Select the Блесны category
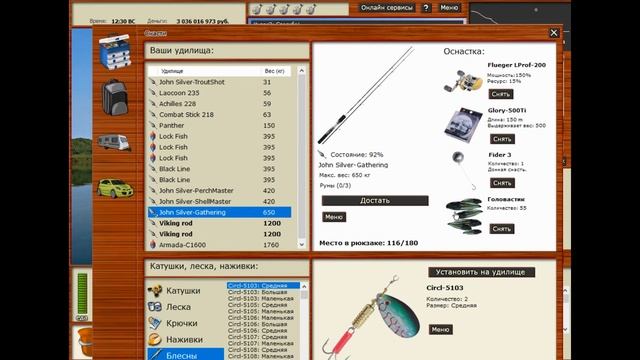This screenshot has height=360, width=640. [185, 354]
